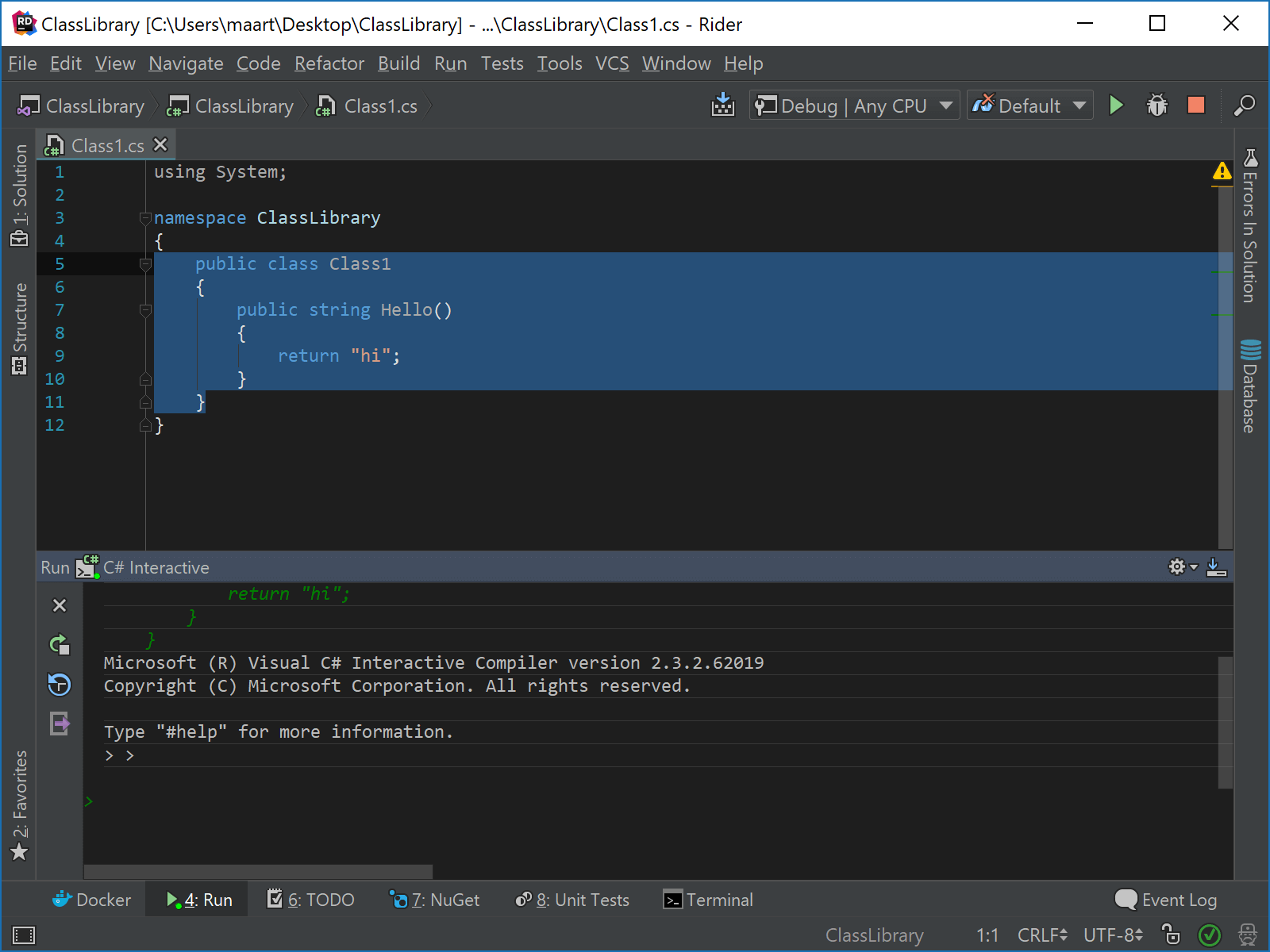Open C# Interactive settings gear icon
The height and width of the screenshot is (952, 1270).
coord(1177,566)
